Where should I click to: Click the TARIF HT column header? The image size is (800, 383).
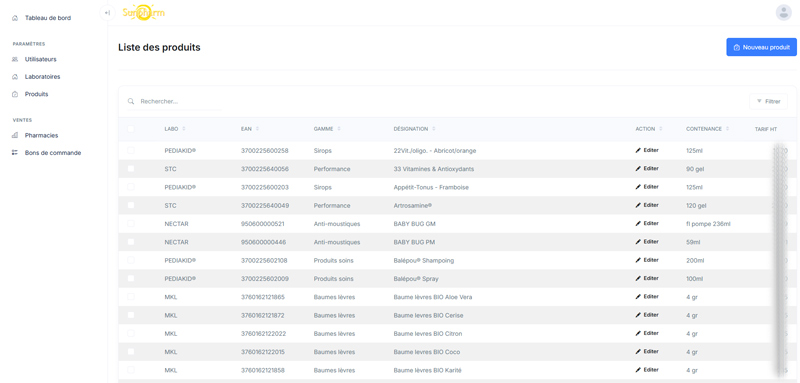pos(766,130)
